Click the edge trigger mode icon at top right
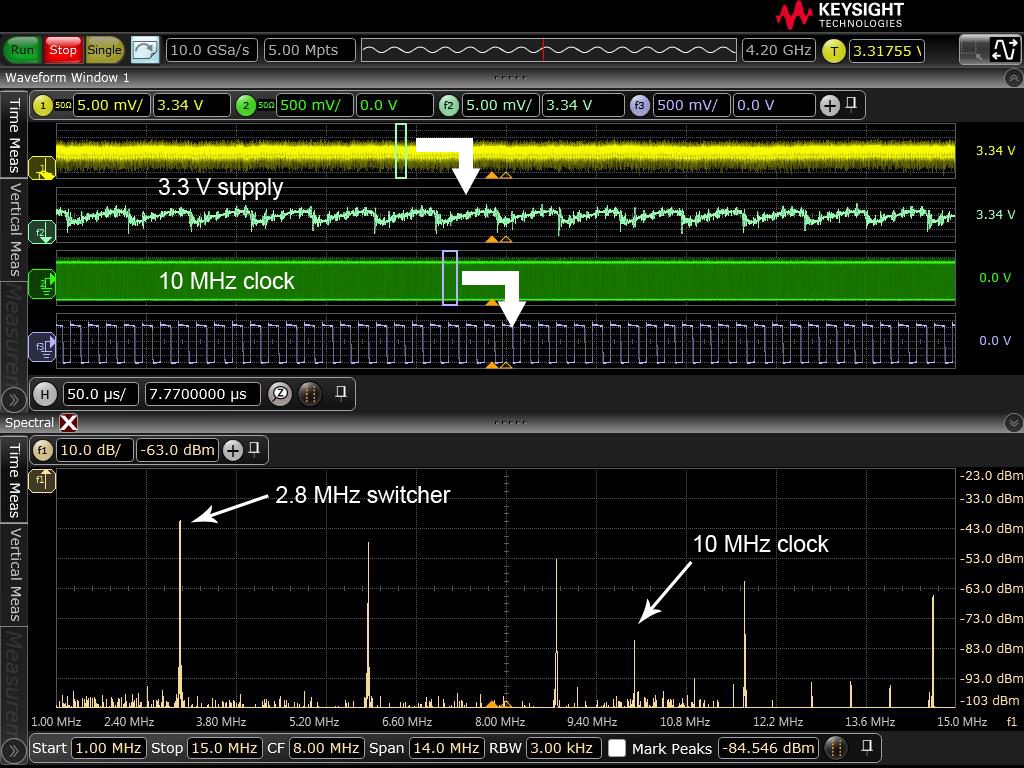Screen dimensions: 1024x768 pyautogui.click(x=1003, y=49)
